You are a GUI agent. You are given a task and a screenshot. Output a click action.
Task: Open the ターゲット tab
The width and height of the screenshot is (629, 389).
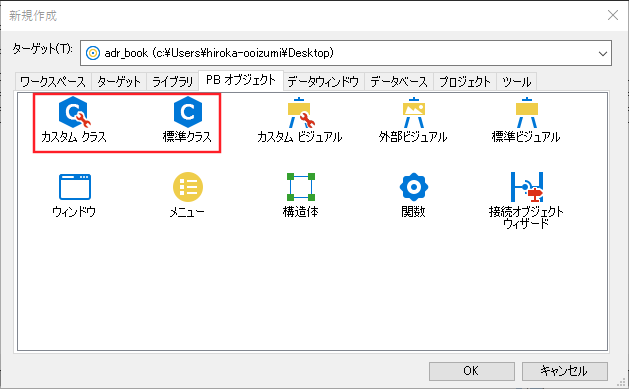point(119,82)
